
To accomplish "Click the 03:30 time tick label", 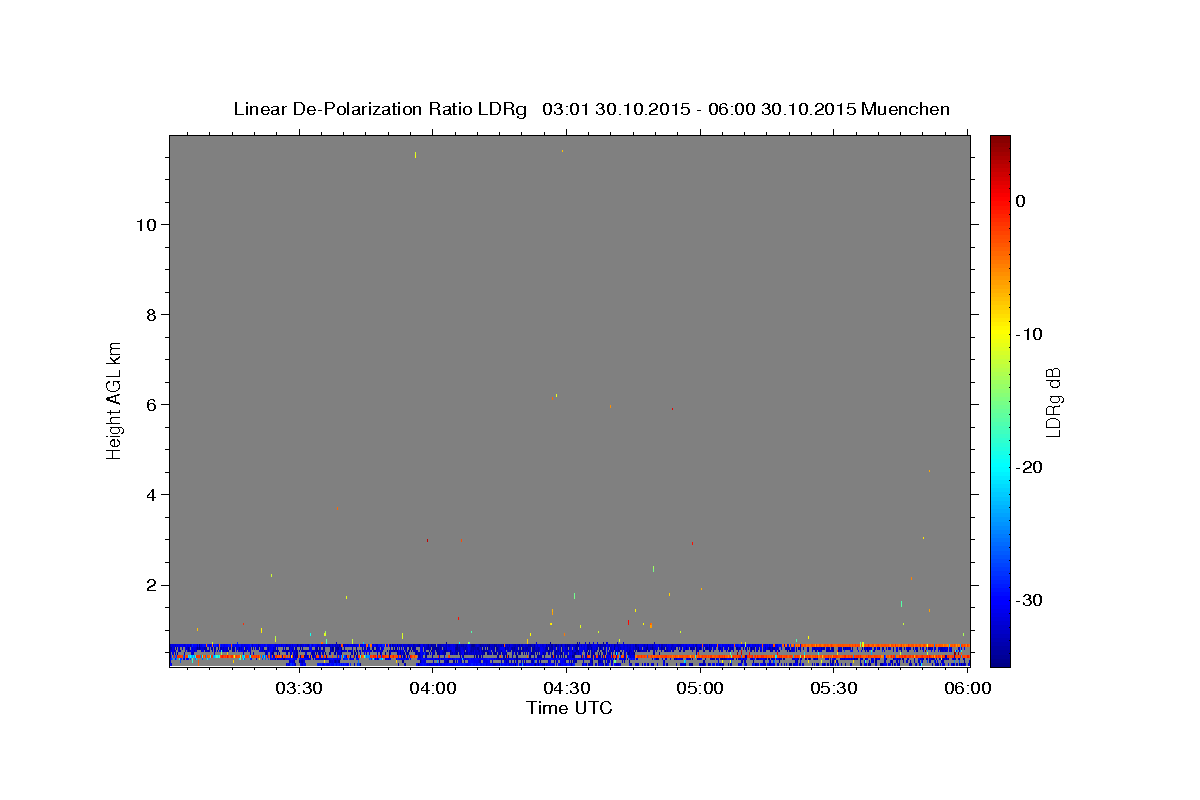I will [299, 688].
